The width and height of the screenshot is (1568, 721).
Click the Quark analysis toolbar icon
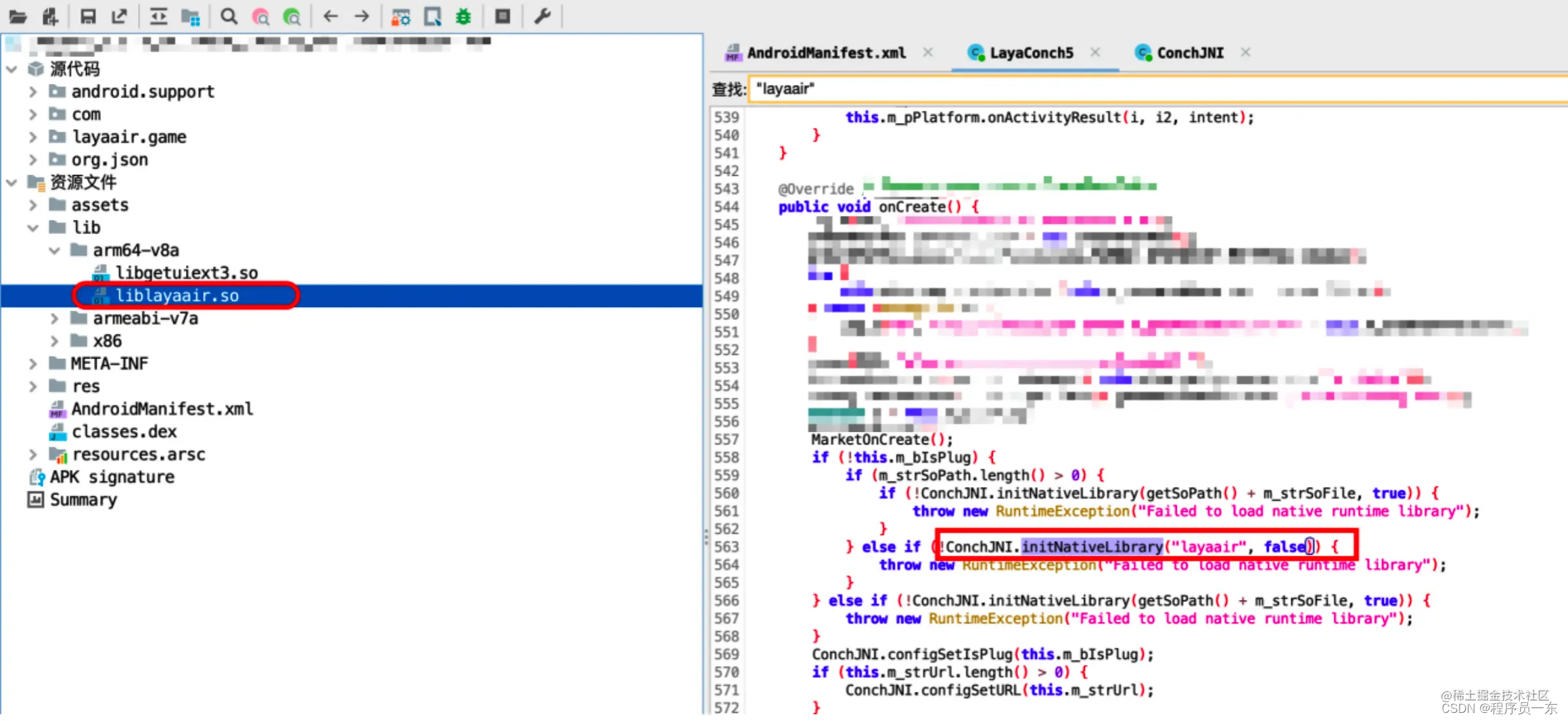click(433, 16)
